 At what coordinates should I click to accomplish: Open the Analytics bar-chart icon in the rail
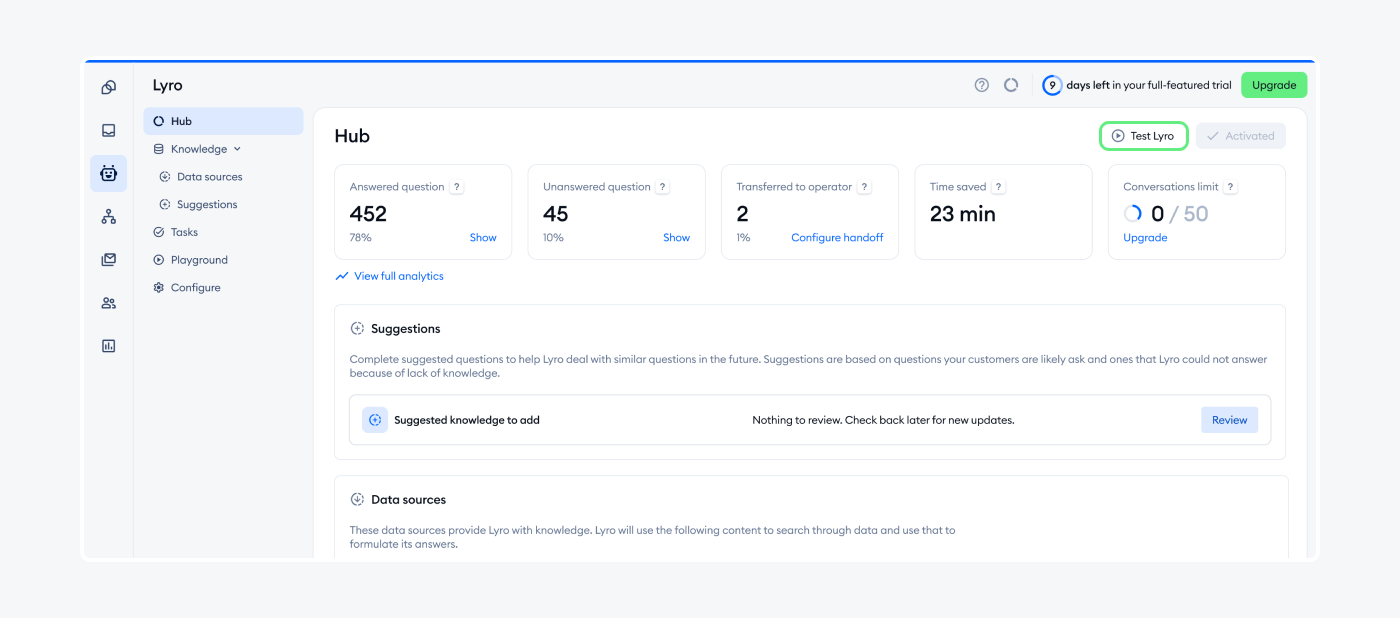tap(108, 346)
